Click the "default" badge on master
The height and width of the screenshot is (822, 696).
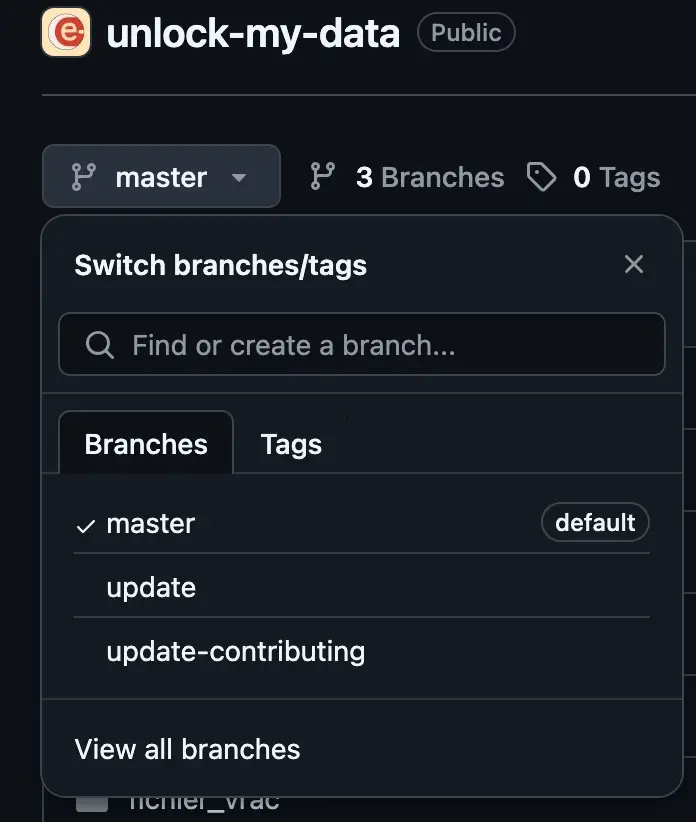coord(595,522)
